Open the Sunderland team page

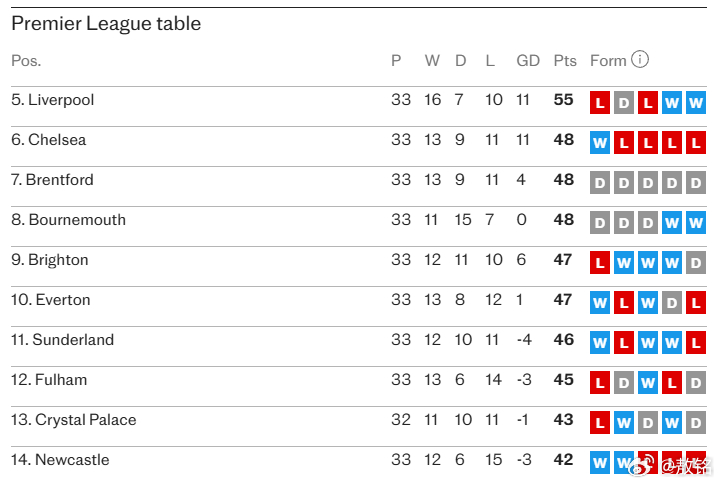(73, 340)
